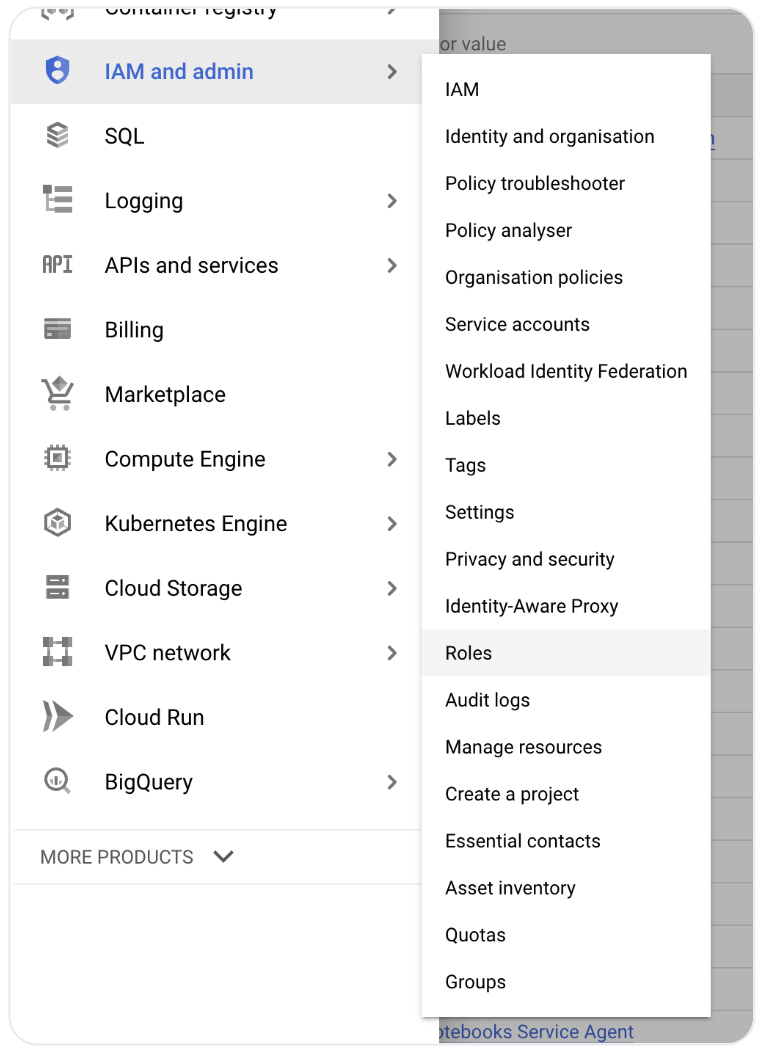
Task: Open the Billing menu entry
Action: click(216, 330)
